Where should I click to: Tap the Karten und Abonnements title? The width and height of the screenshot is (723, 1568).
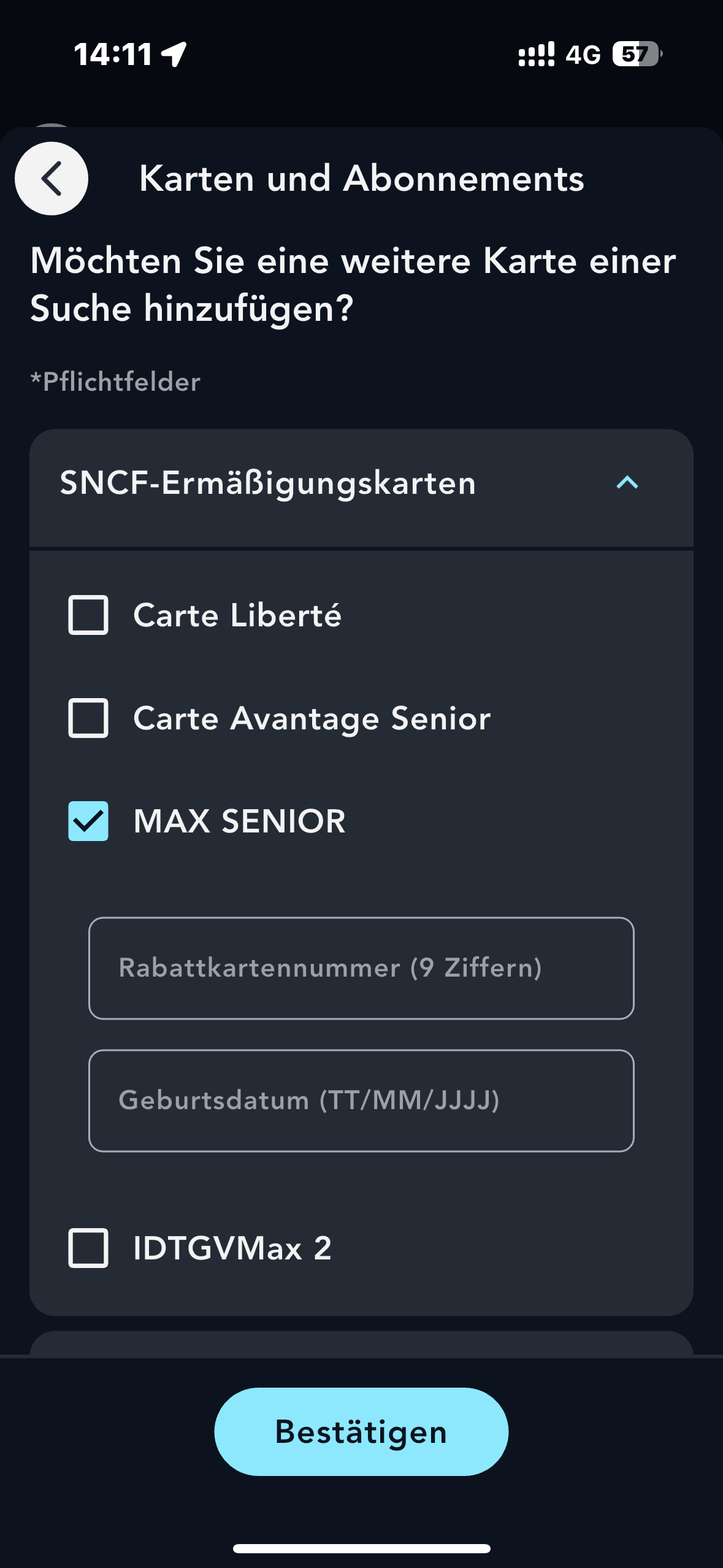point(361,179)
